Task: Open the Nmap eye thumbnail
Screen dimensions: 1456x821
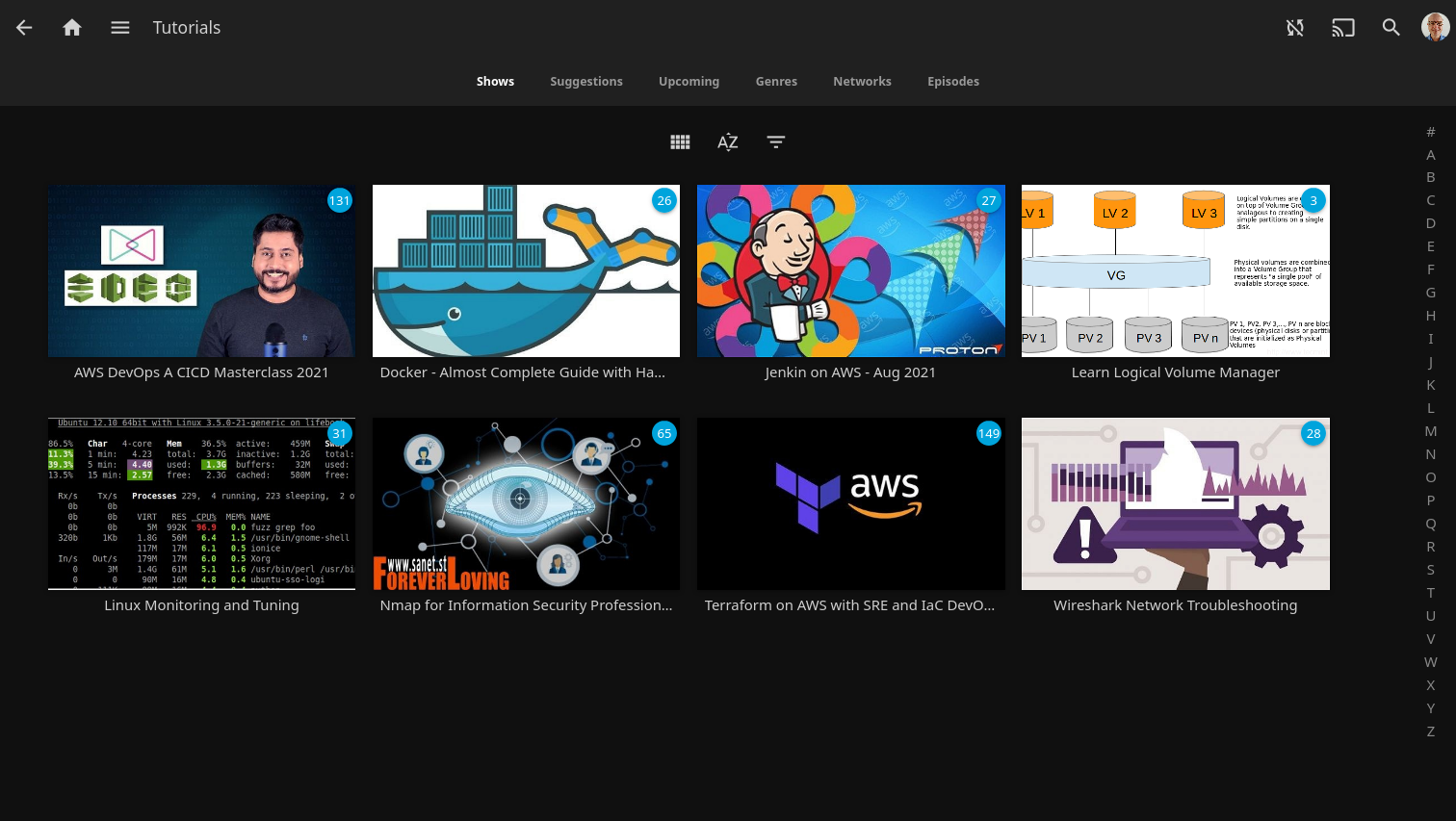Action: click(526, 504)
